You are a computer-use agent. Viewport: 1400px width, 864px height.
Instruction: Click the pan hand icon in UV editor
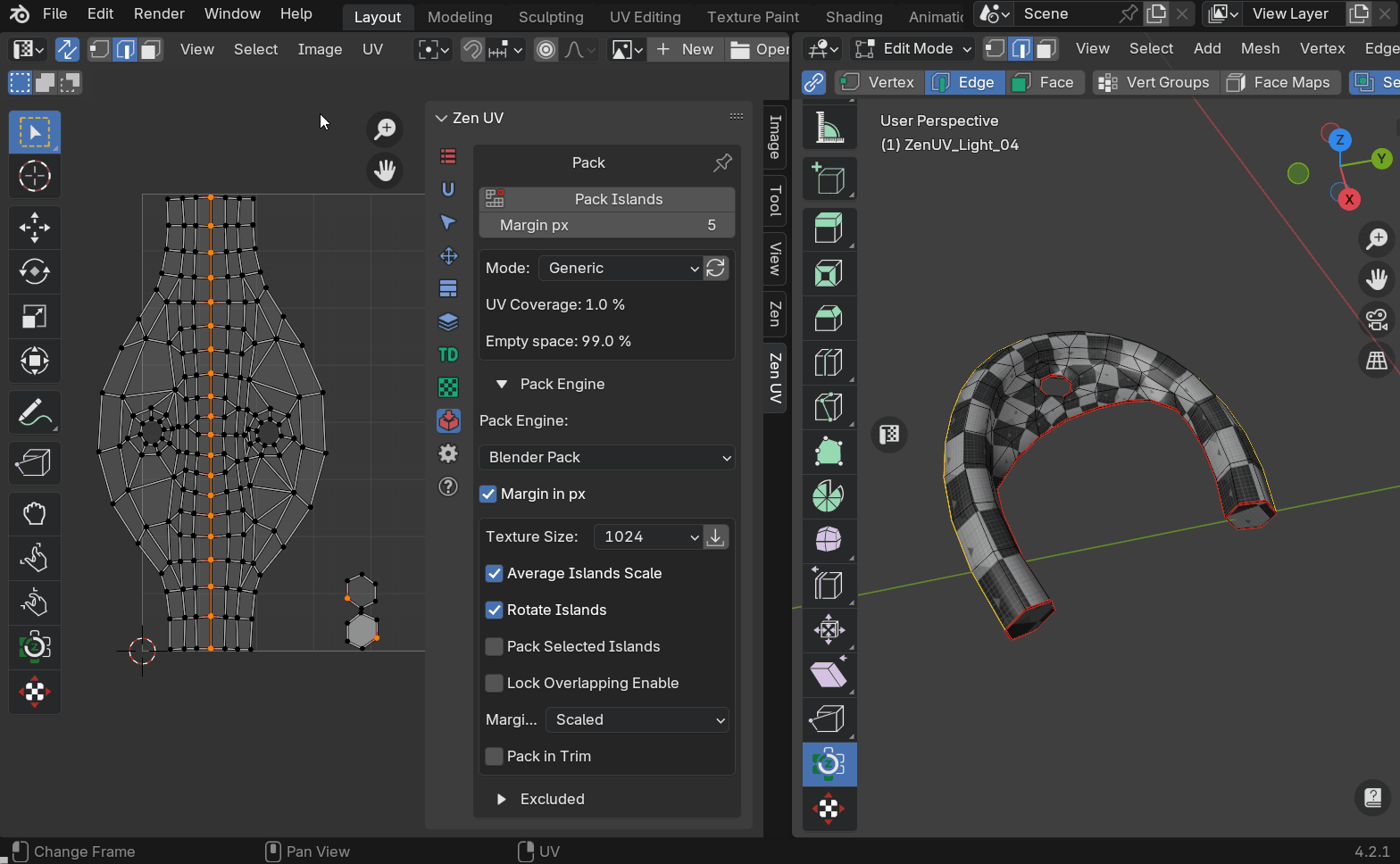click(x=385, y=170)
